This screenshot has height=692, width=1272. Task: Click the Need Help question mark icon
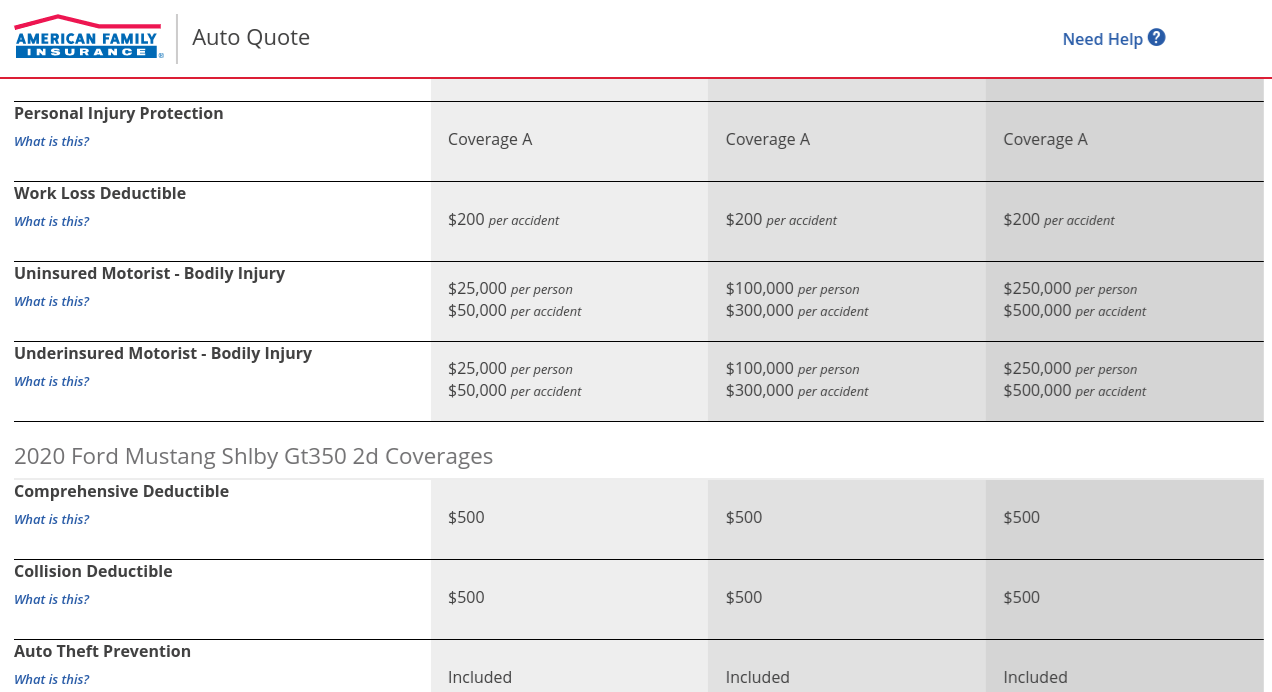point(1156,36)
